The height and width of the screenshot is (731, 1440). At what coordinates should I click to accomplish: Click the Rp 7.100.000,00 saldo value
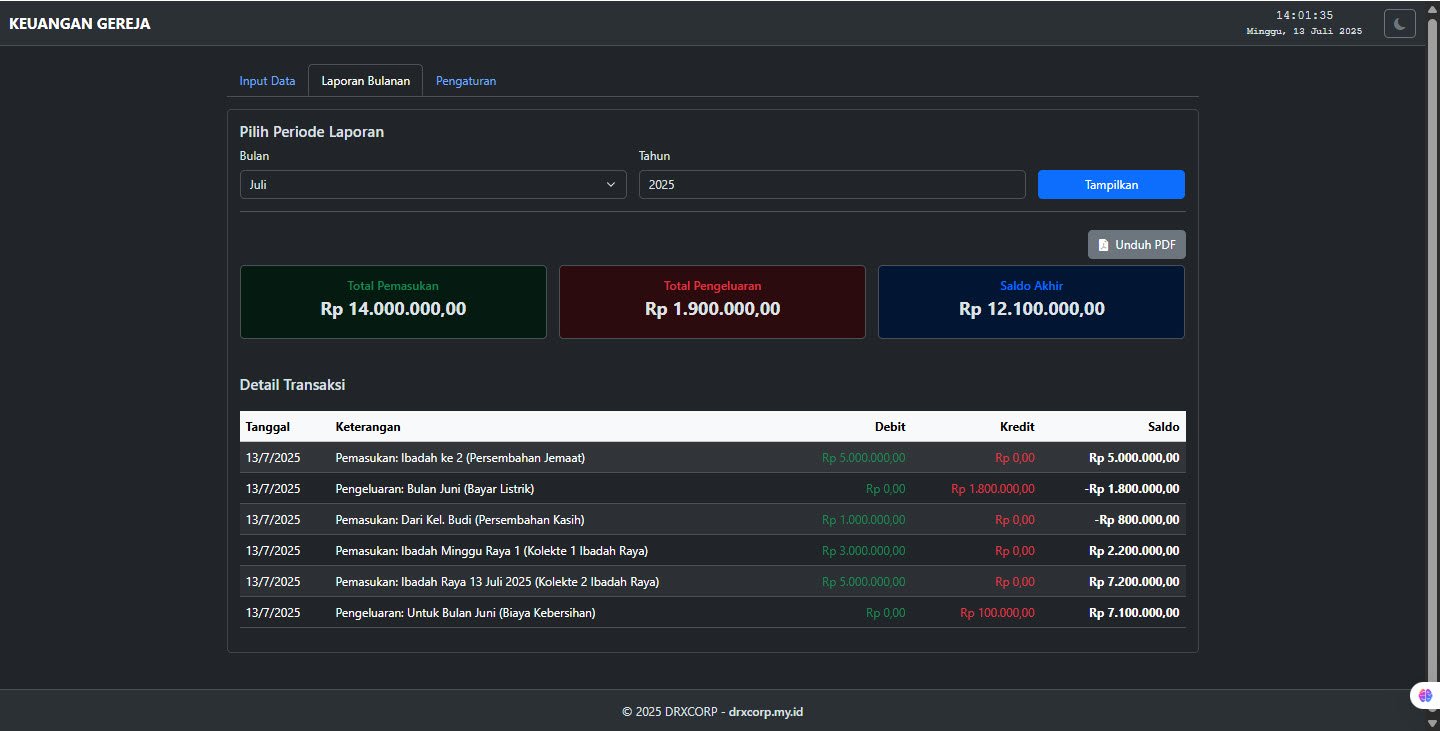(x=1135, y=613)
